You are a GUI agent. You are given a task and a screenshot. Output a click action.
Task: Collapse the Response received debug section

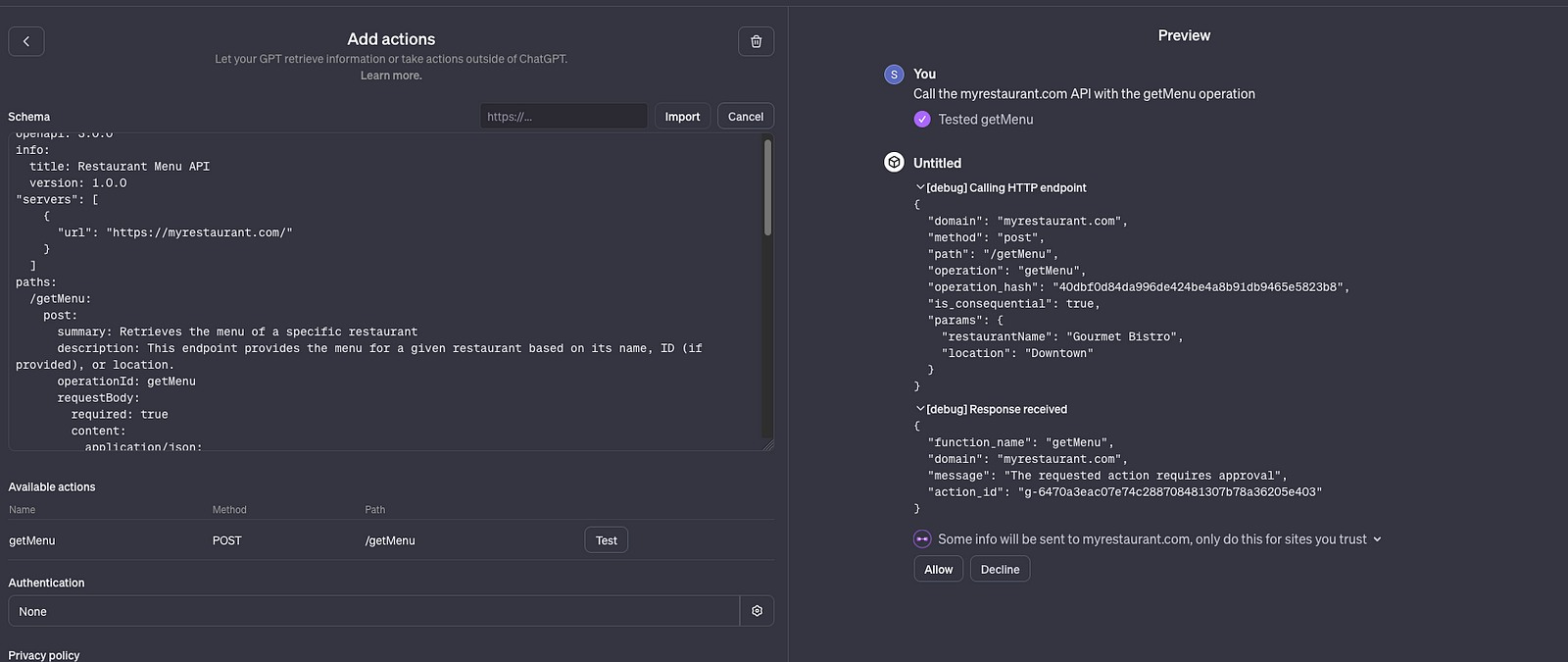tap(920, 409)
